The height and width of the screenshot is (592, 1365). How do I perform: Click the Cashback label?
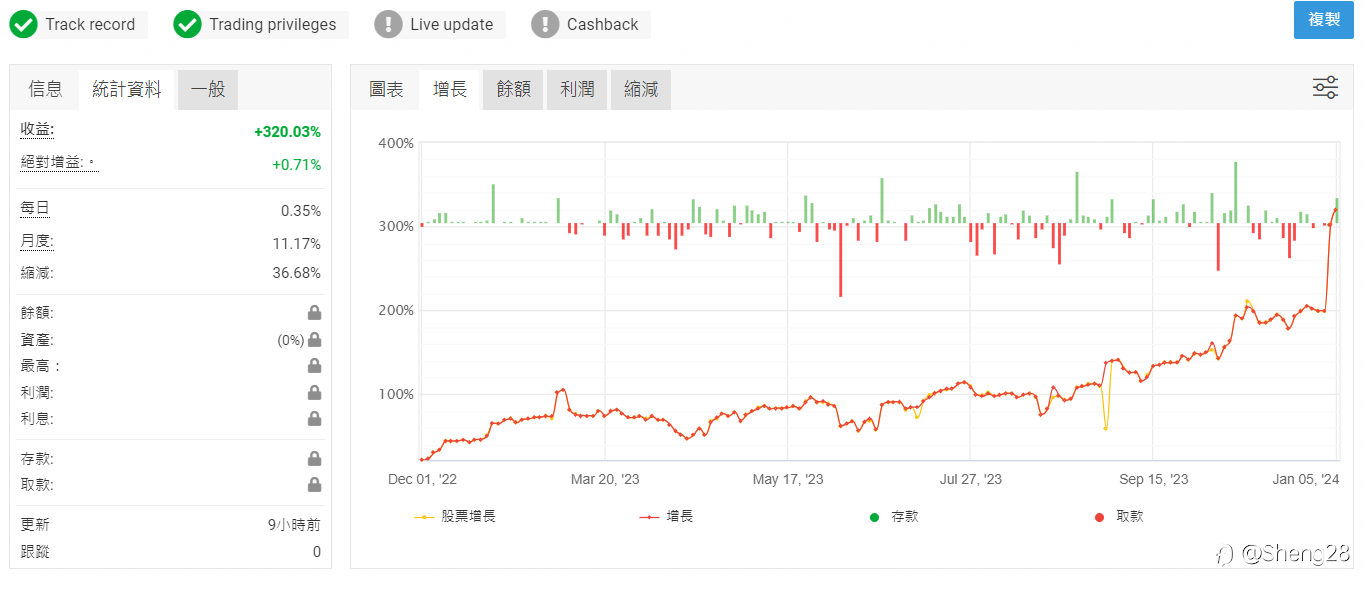coord(603,25)
